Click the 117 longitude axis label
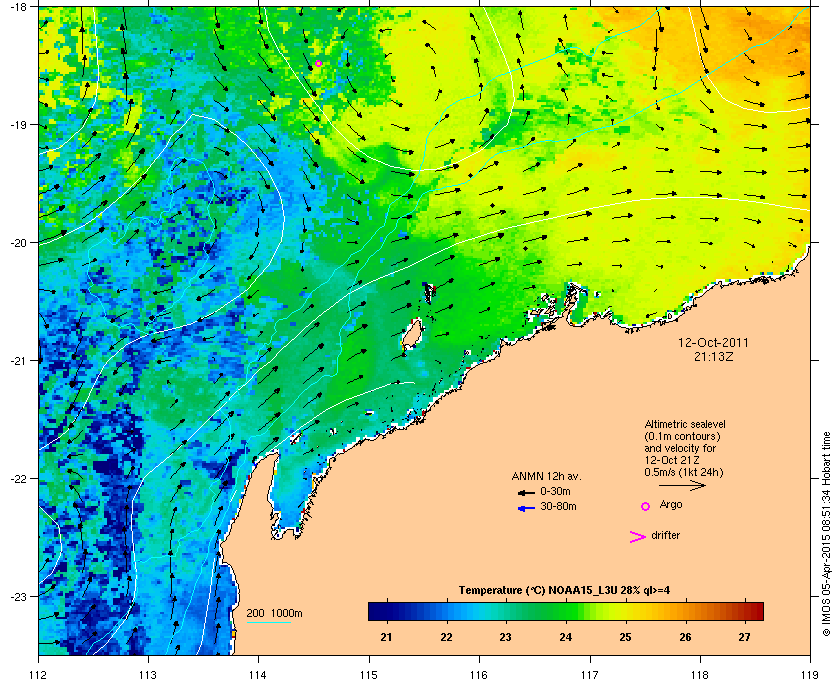The height and width of the screenshot is (680, 840). [589, 675]
